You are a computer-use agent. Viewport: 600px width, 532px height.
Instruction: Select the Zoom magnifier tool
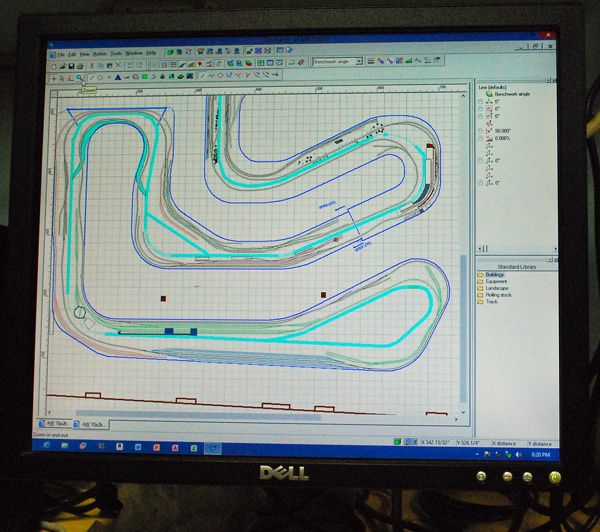click(79, 77)
